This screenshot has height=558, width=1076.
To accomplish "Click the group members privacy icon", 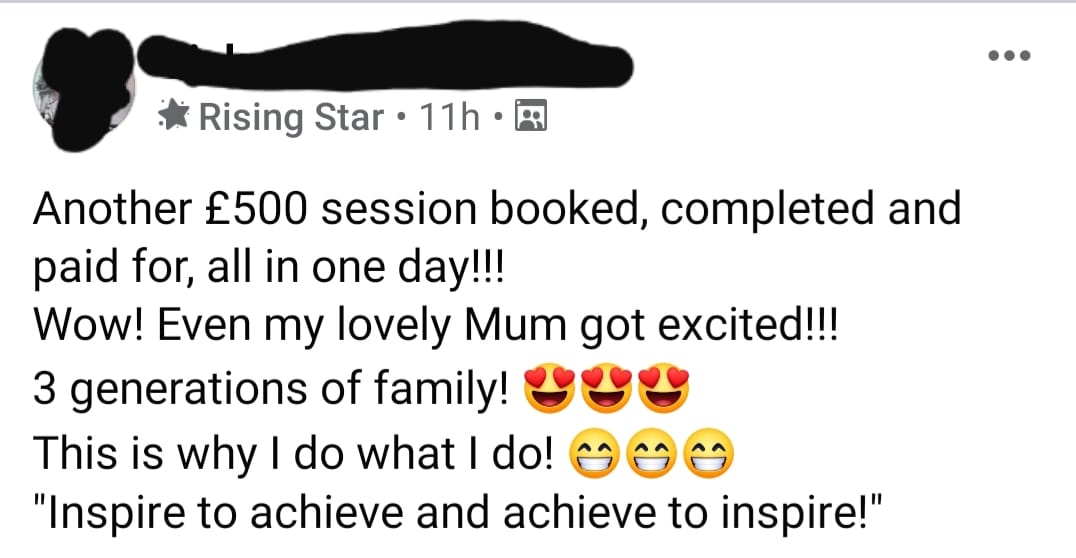I will click(530, 116).
